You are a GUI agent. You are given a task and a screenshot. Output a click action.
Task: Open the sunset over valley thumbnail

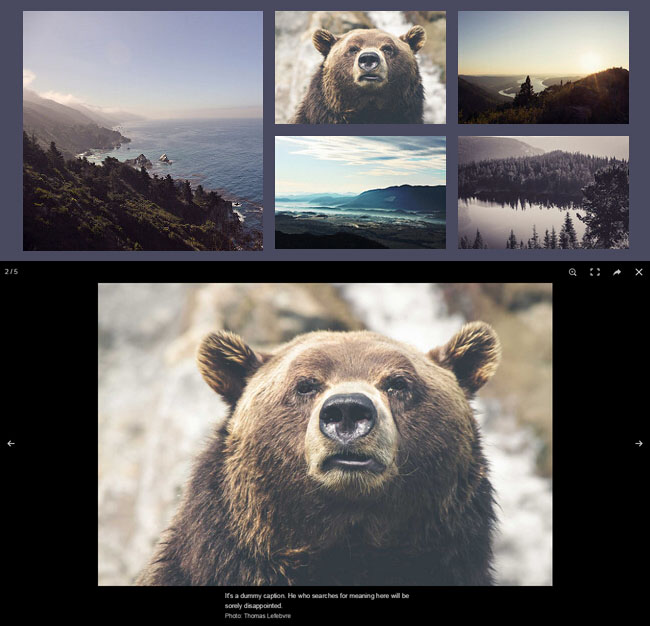pyautogui.click(x=543, y=67)
